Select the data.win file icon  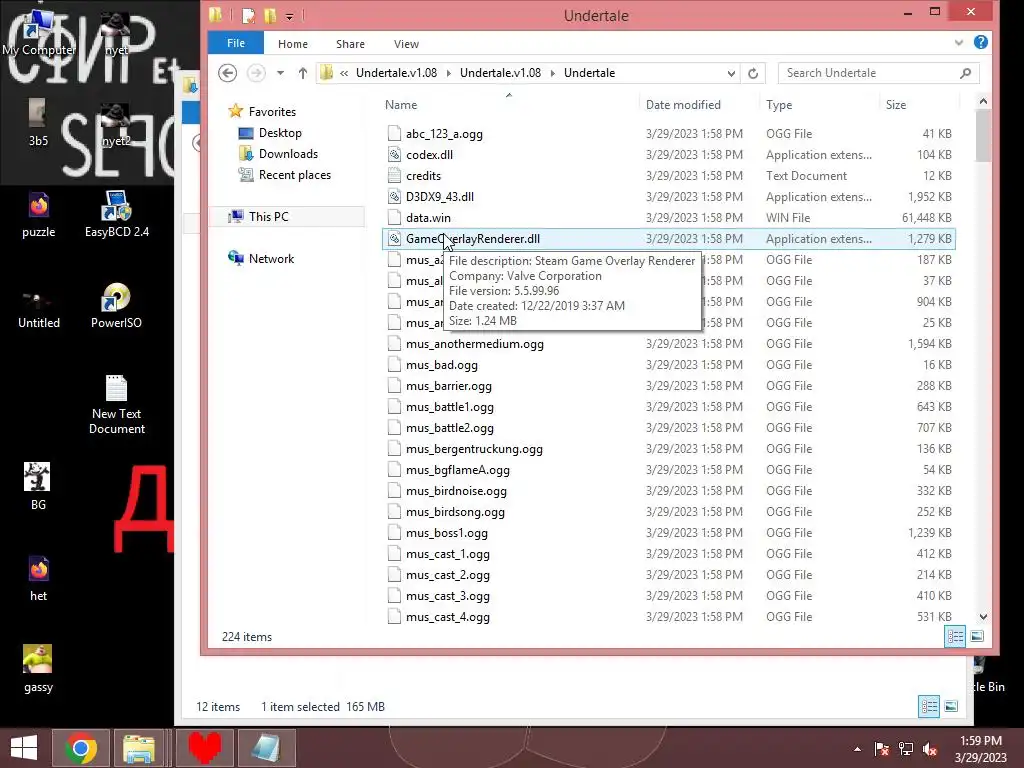(394, 217)
